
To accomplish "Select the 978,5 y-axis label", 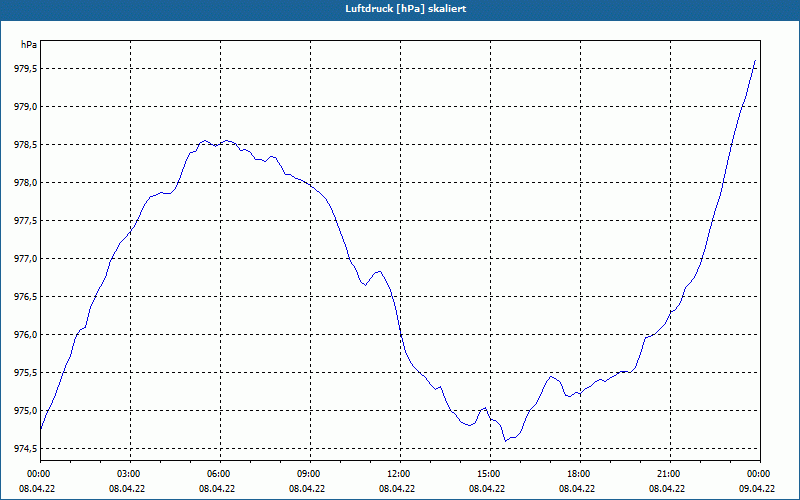I will click(26, 144).
